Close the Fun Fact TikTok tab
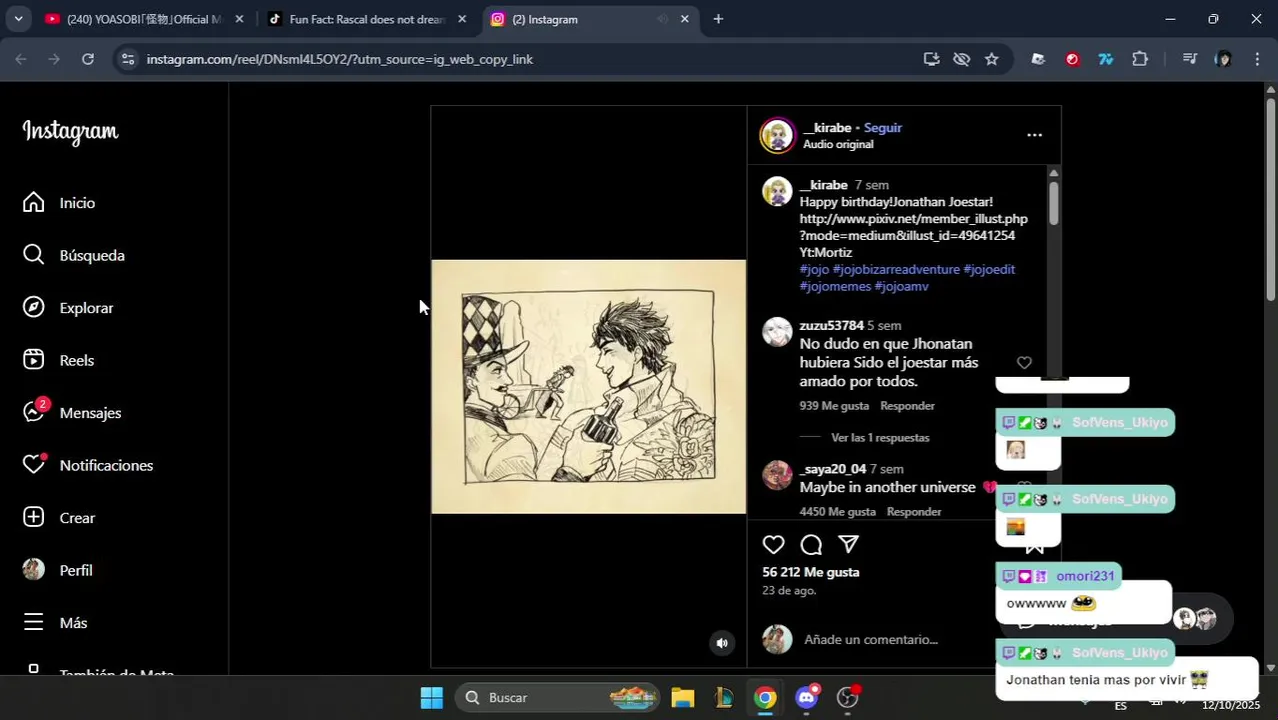 click(x=461, y=19)
